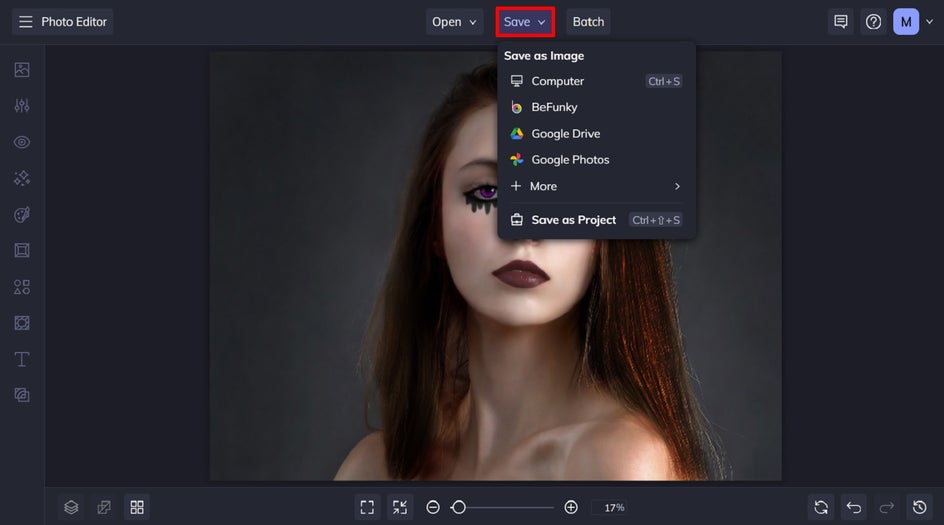Expand the Open dropdown
The image size is (944, 525).
tap(455, 22)
